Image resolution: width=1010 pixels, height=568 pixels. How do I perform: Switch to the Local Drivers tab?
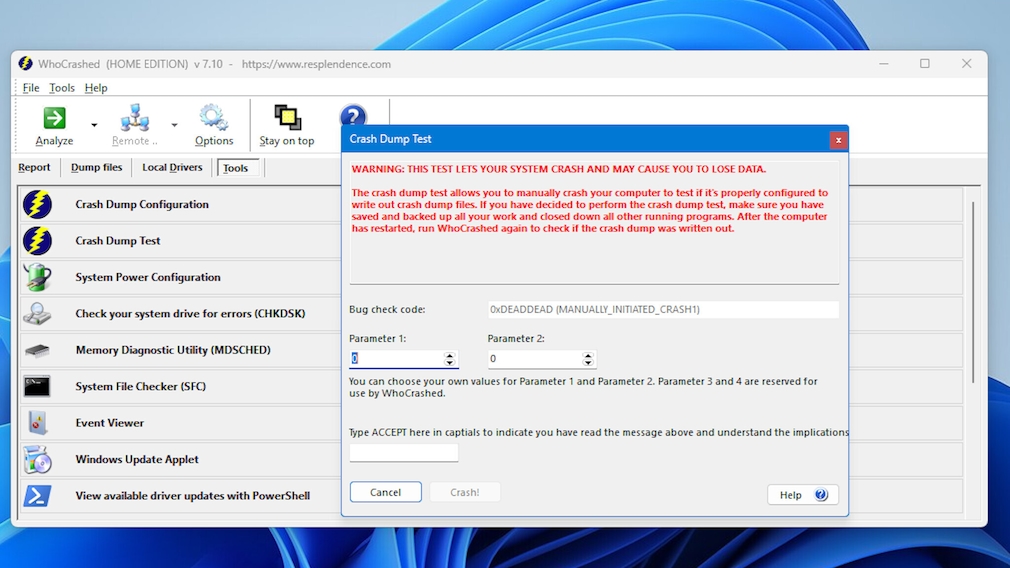[172, 168]
